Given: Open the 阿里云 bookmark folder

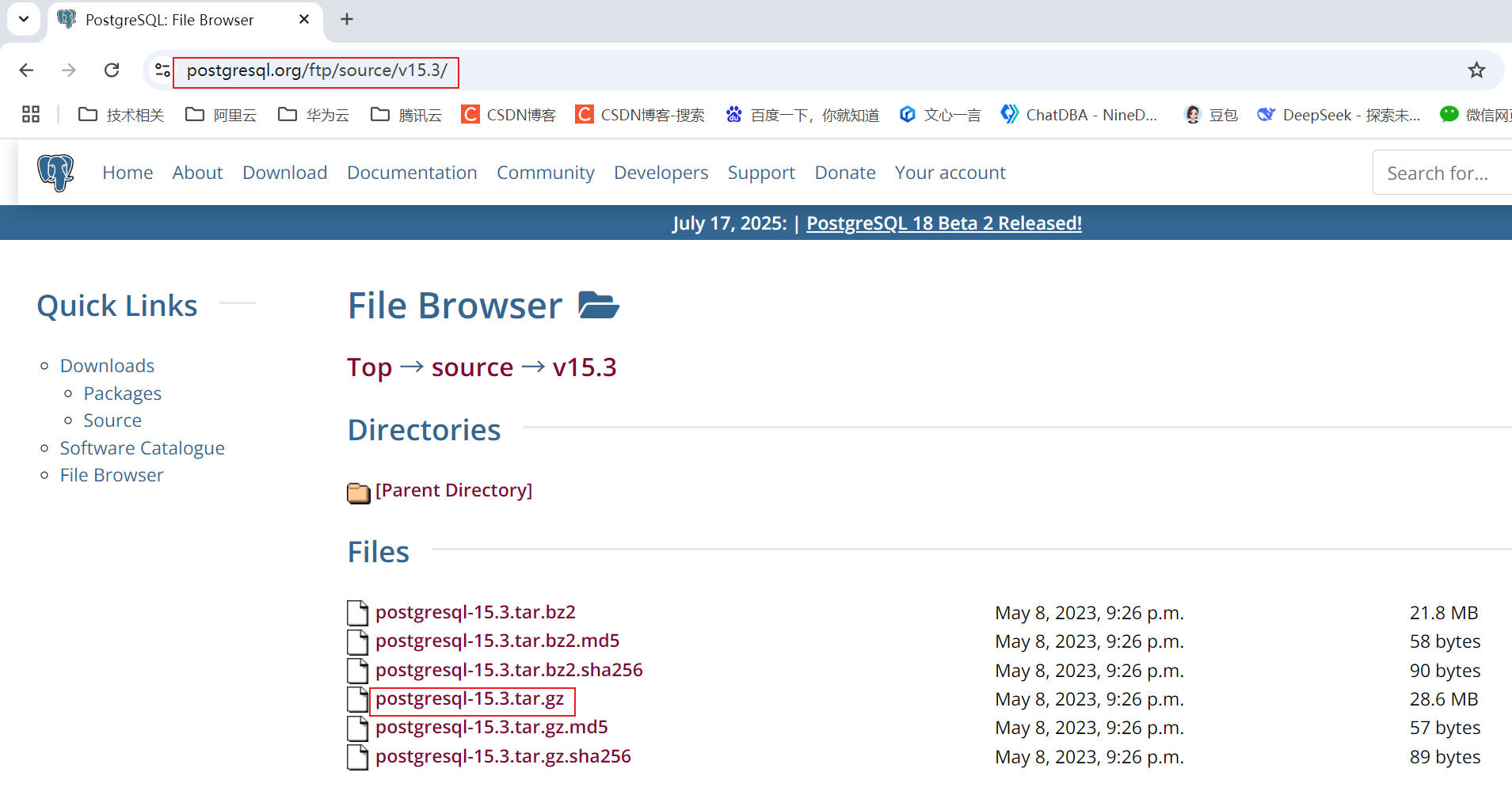Looking at the screenshot, I should pos(221,116).
